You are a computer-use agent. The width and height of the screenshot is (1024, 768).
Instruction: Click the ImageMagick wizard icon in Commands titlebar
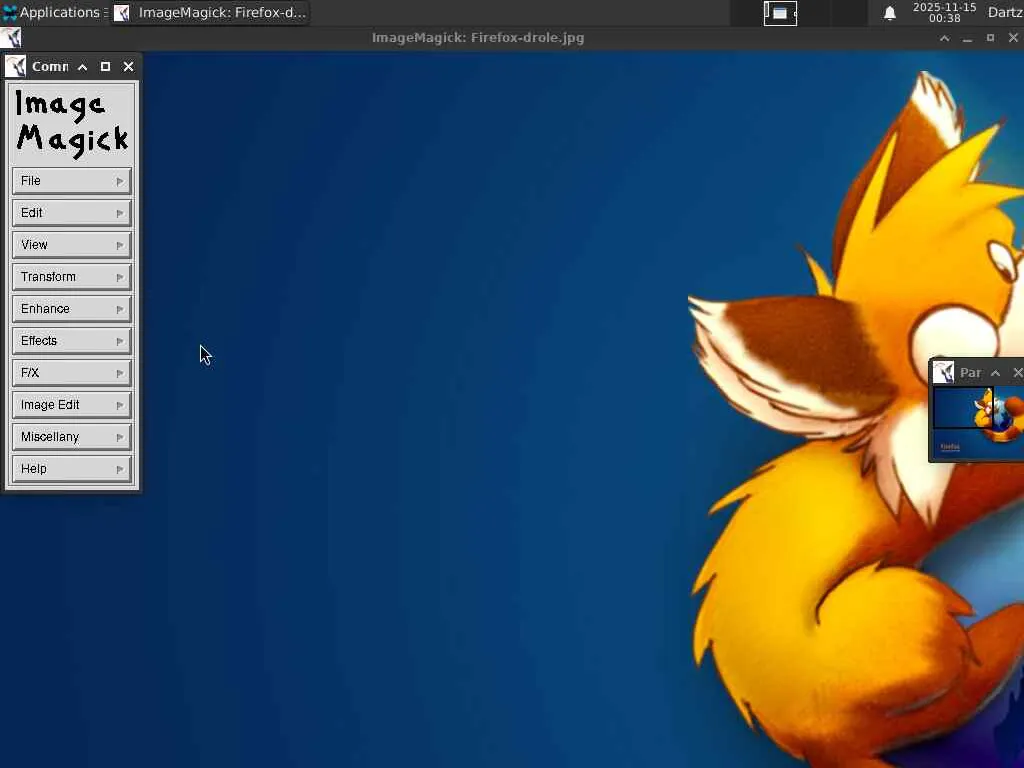[16, 67]
